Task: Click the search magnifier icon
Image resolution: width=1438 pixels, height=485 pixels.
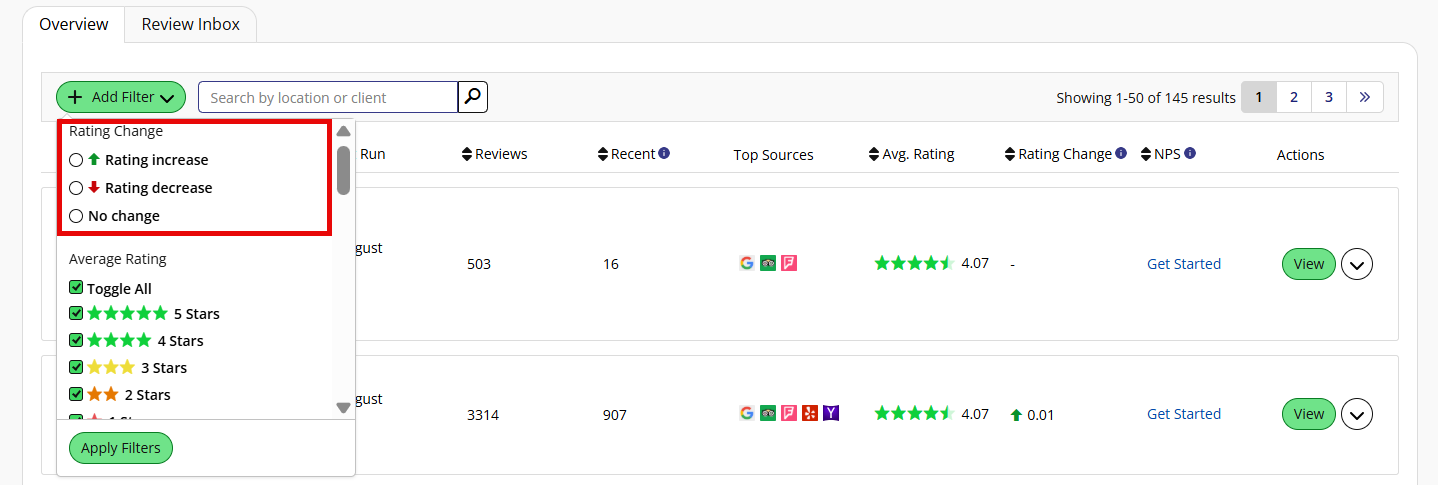Action: click(473, 97)
